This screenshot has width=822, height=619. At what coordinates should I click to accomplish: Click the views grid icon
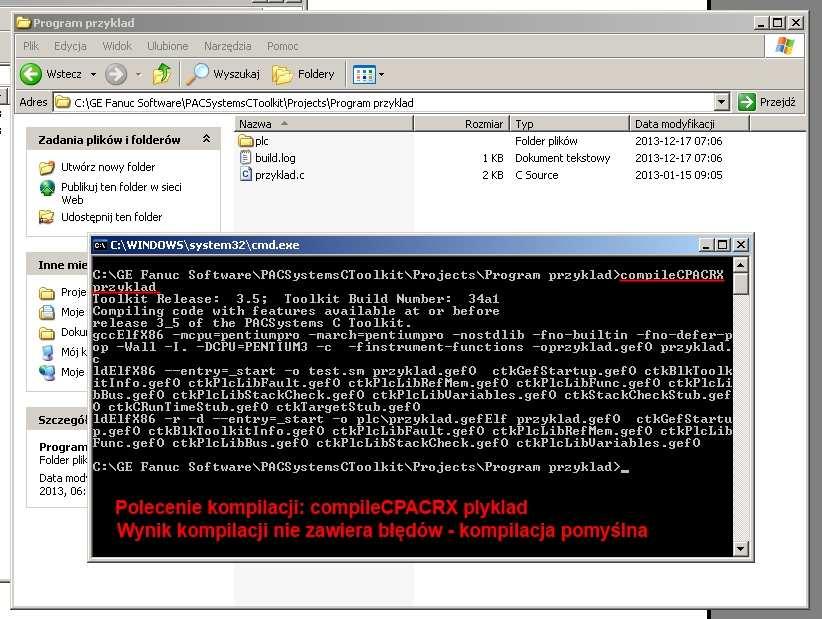364,74
